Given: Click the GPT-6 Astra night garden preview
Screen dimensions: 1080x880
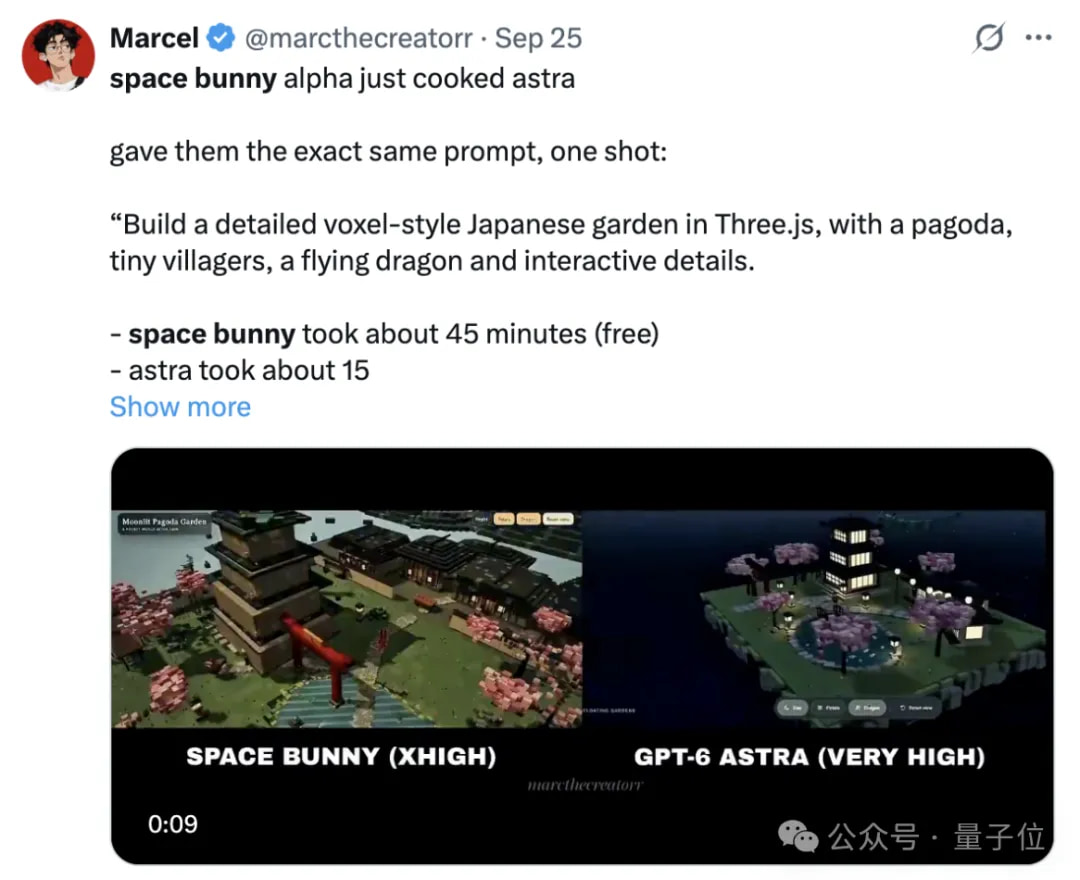Looking at the screenshot, I should [816, 618].
